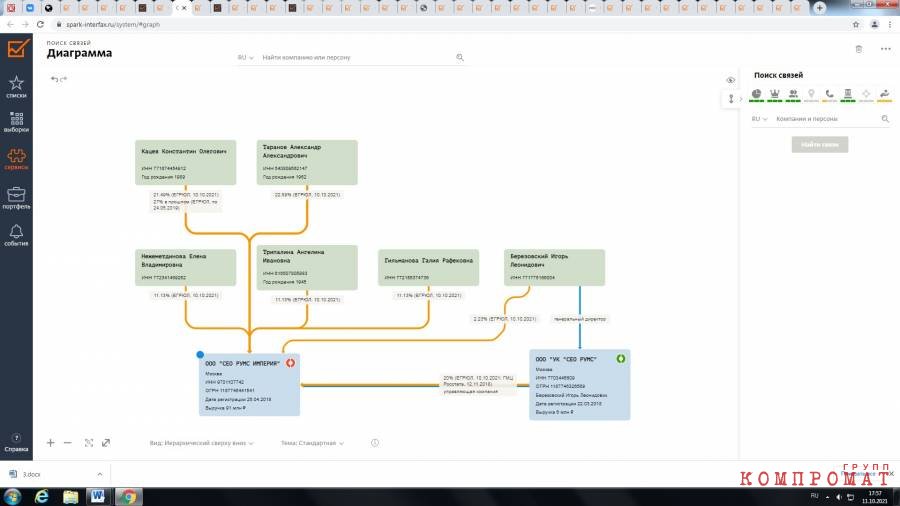Click browser address bar URL
The height and width of the screenshot is (506, 900).
click(x=113, y=25)
